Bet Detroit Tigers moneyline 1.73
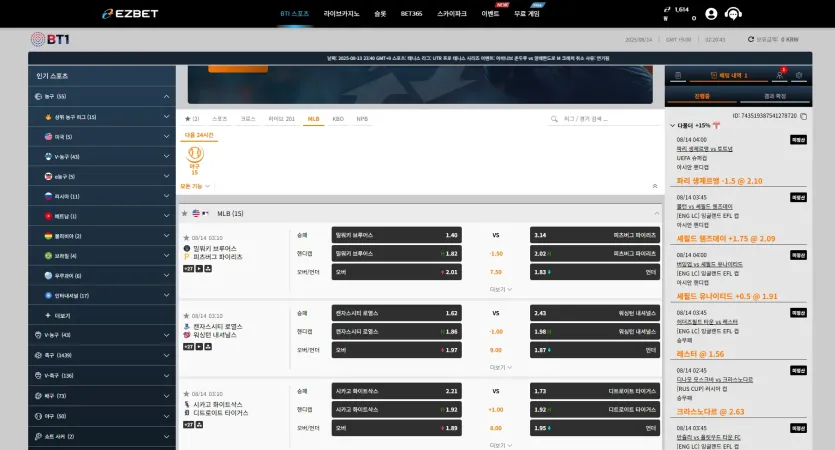 point(595,391)
